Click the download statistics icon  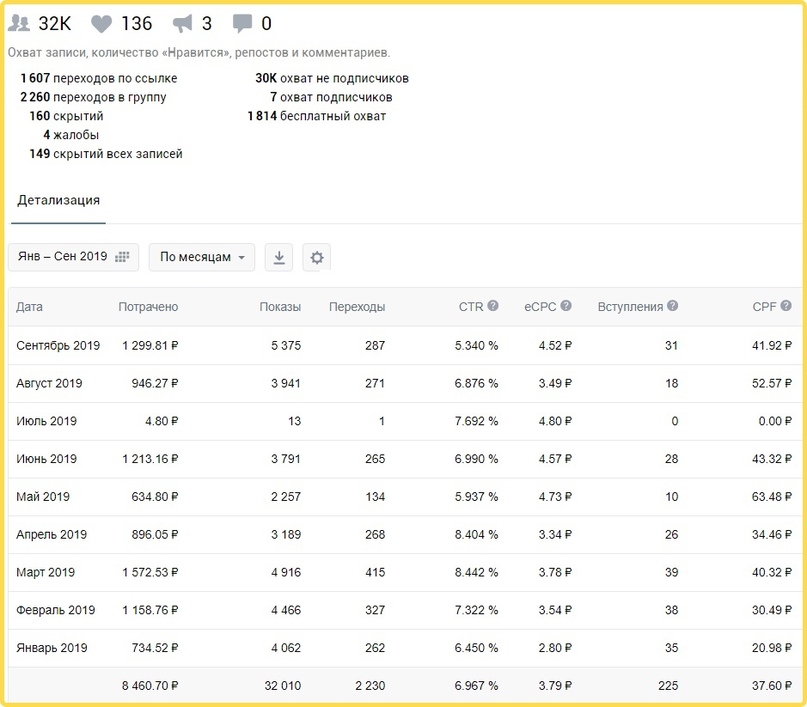point(279,257)
